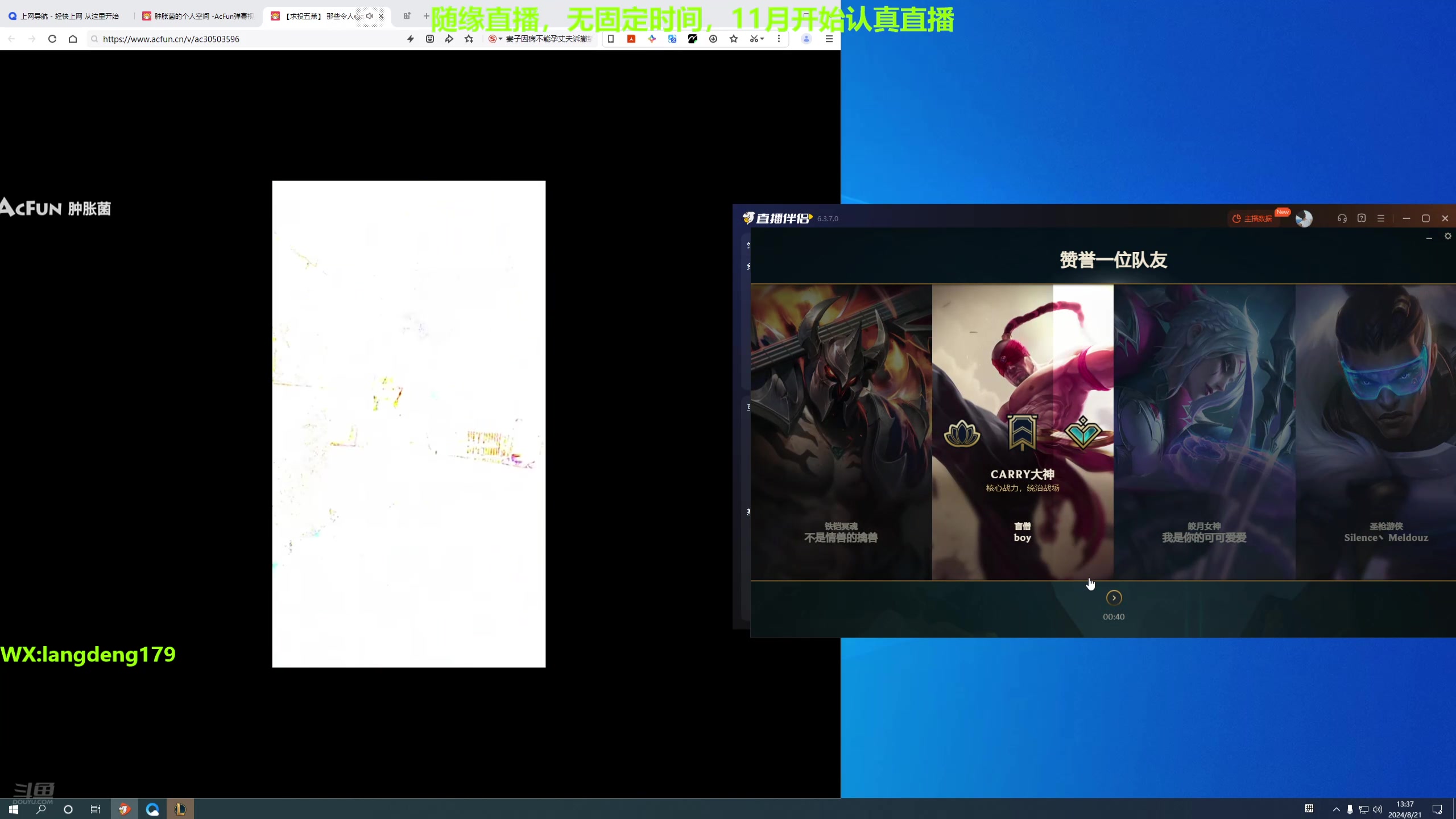
Task: Open Task View on taskbar
Action: [96, 809]
